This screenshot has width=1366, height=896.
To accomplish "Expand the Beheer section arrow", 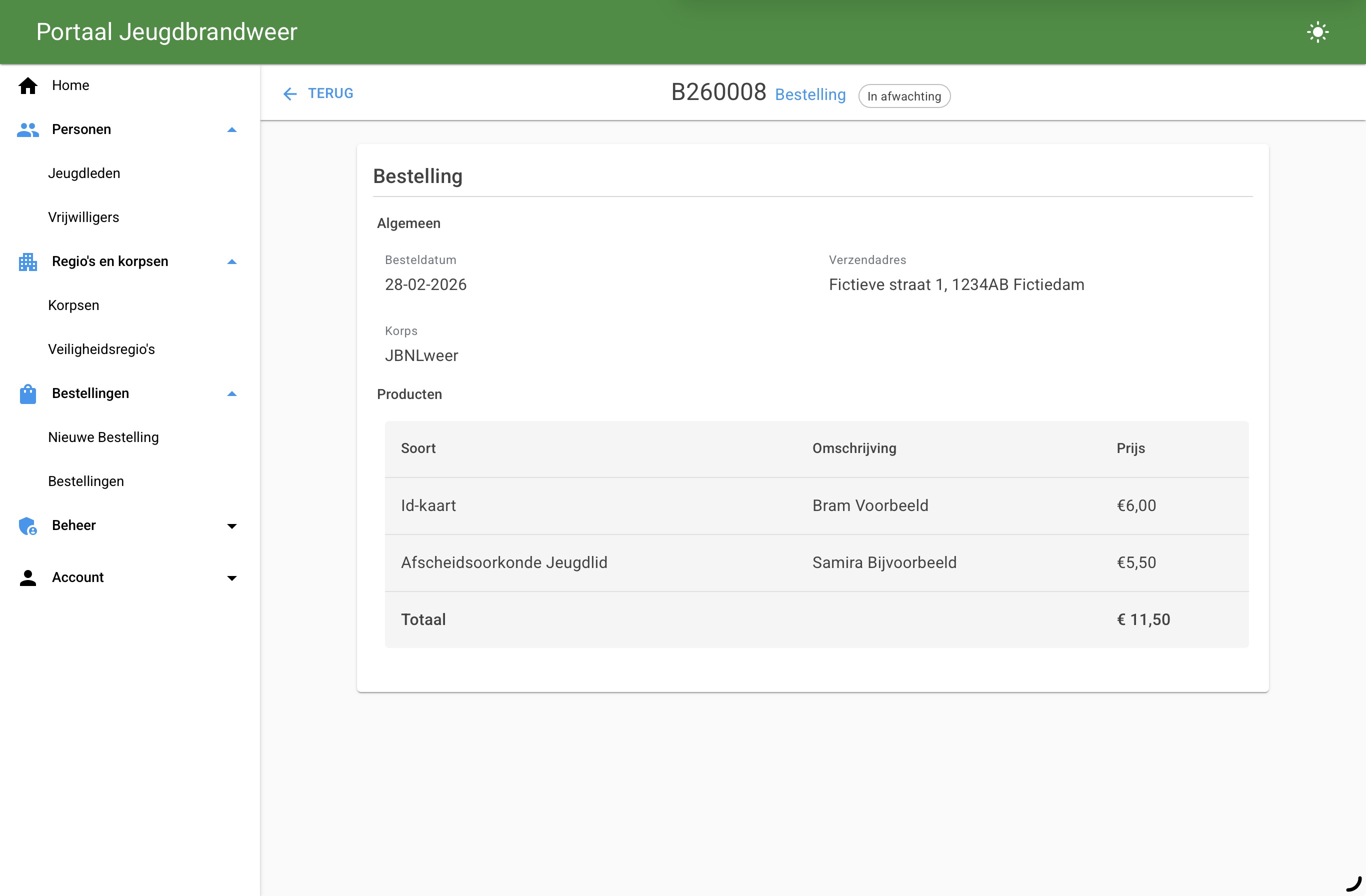I will 232,526.
